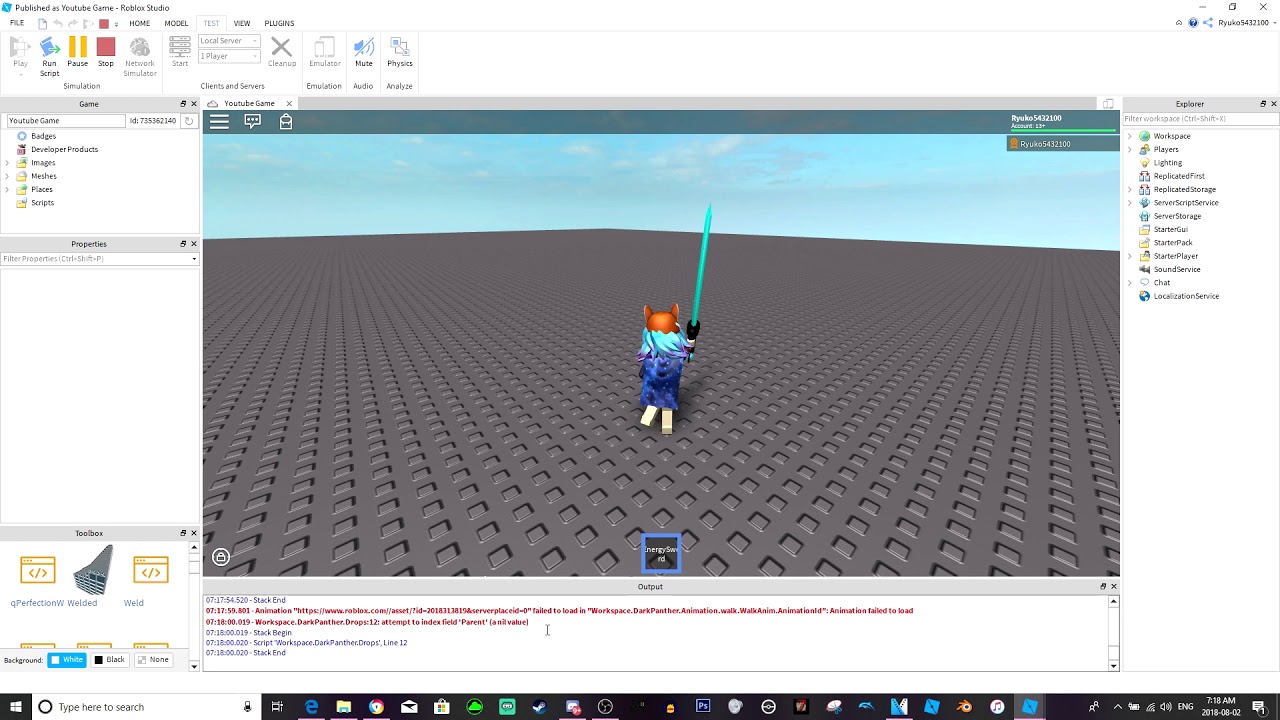1280x720 pixels.
Task: Set toolbox background to White
Action: [67, 660]
